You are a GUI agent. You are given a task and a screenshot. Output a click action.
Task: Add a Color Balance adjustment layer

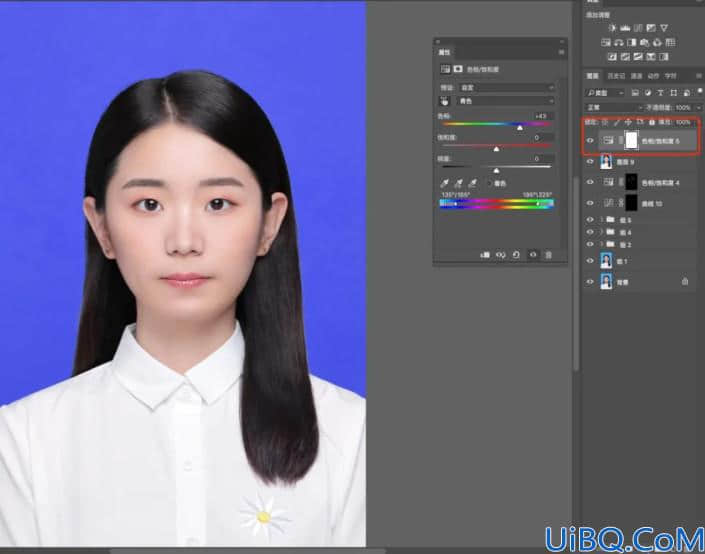pos(619,43)
